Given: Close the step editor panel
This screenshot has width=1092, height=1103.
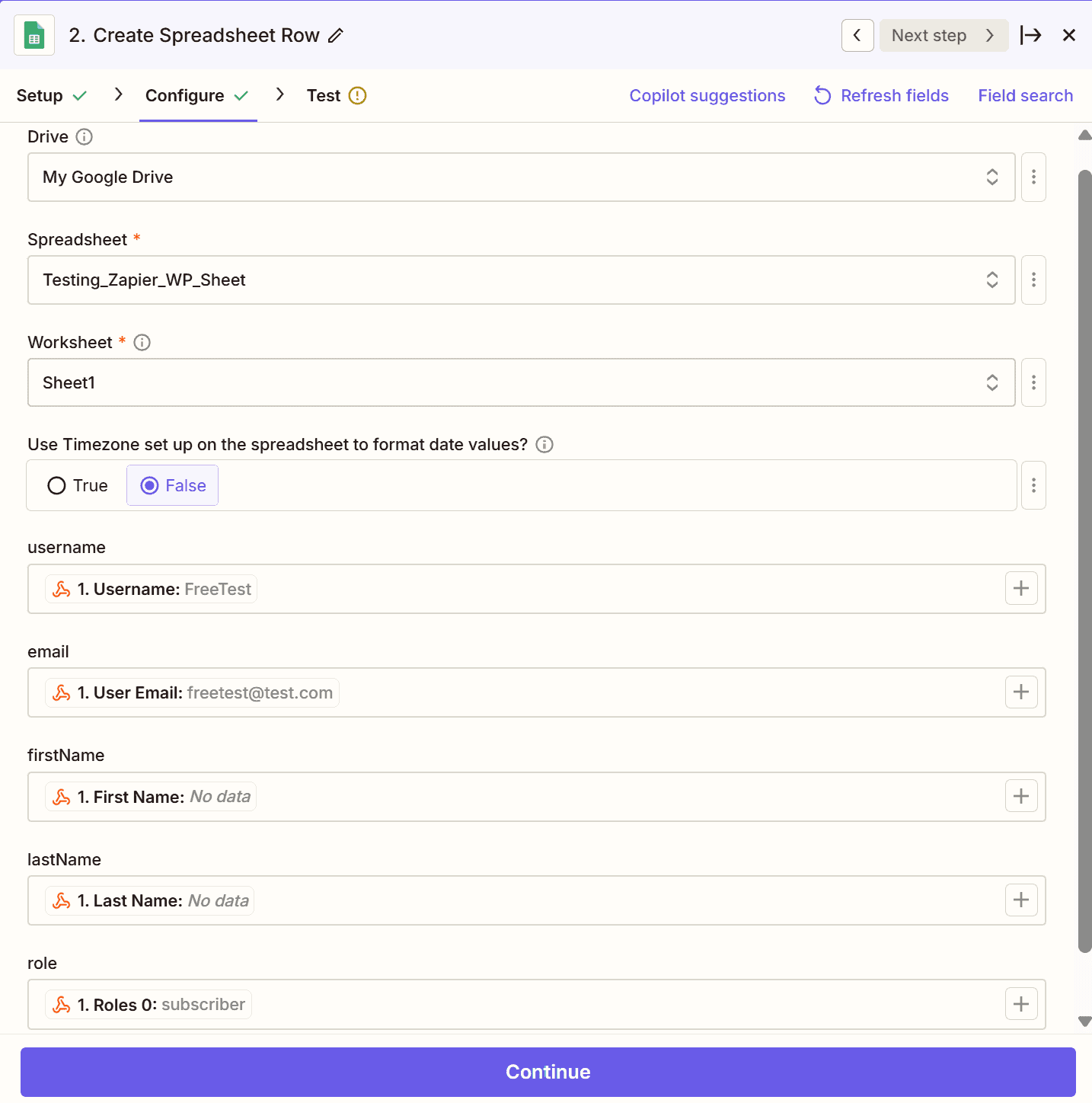Looking at the screenshot, I should point(1069,35).
